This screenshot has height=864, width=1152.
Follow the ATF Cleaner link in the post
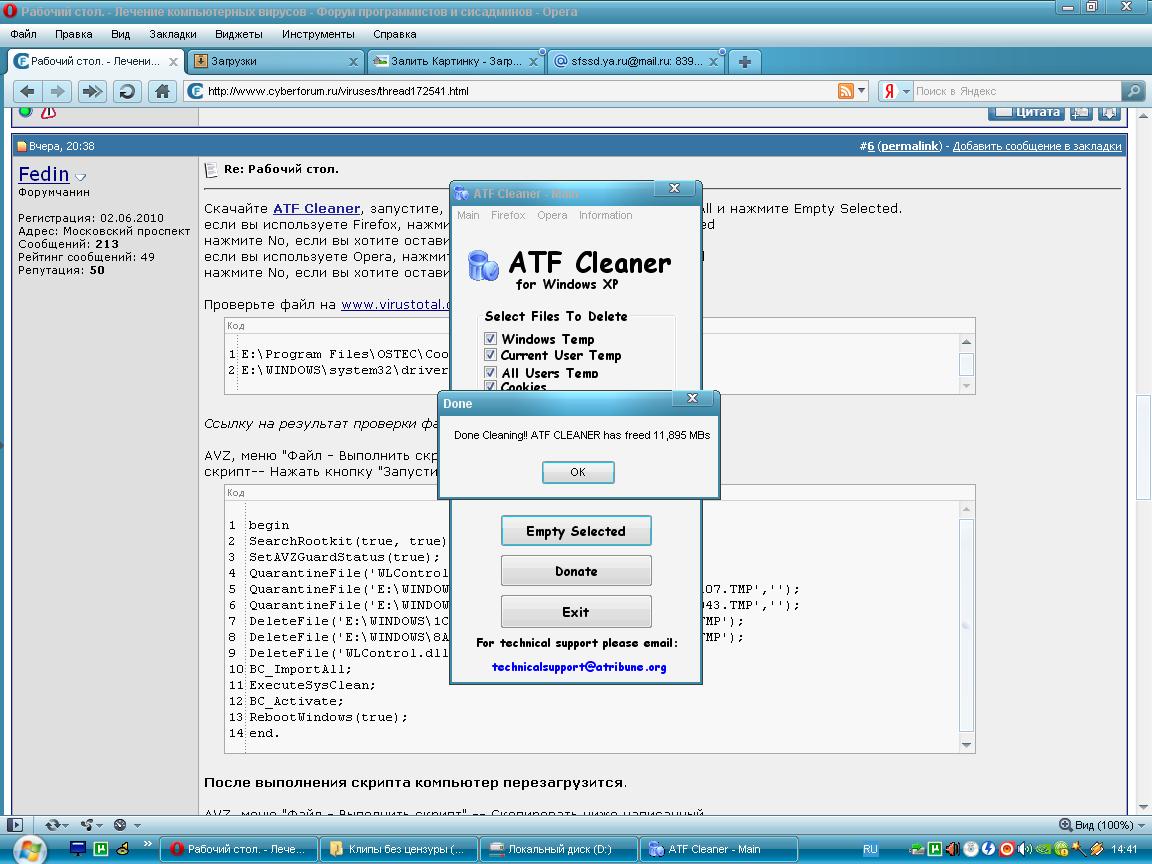tap(317, 209)
